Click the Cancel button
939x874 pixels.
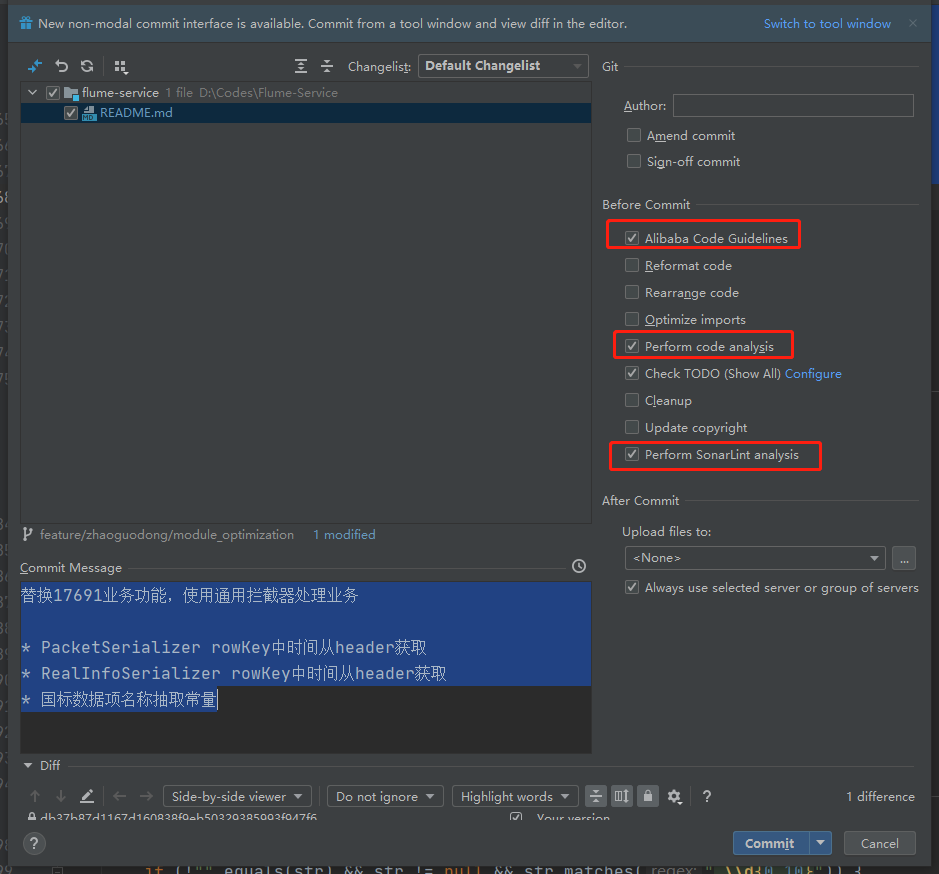tap(879, 843)
